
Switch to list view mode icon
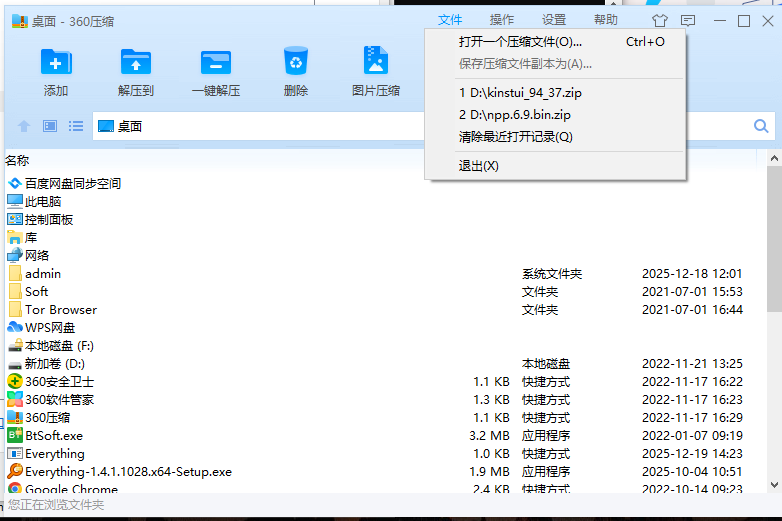(76, 126)
